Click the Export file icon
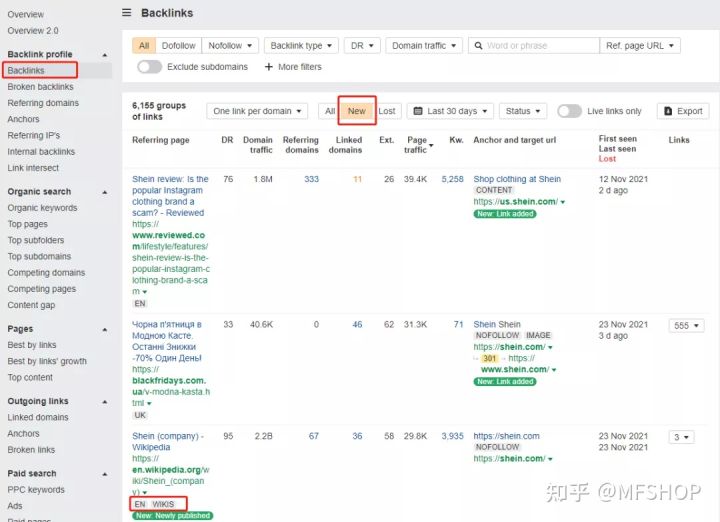The image size is (720, 522). coord(668,111)
